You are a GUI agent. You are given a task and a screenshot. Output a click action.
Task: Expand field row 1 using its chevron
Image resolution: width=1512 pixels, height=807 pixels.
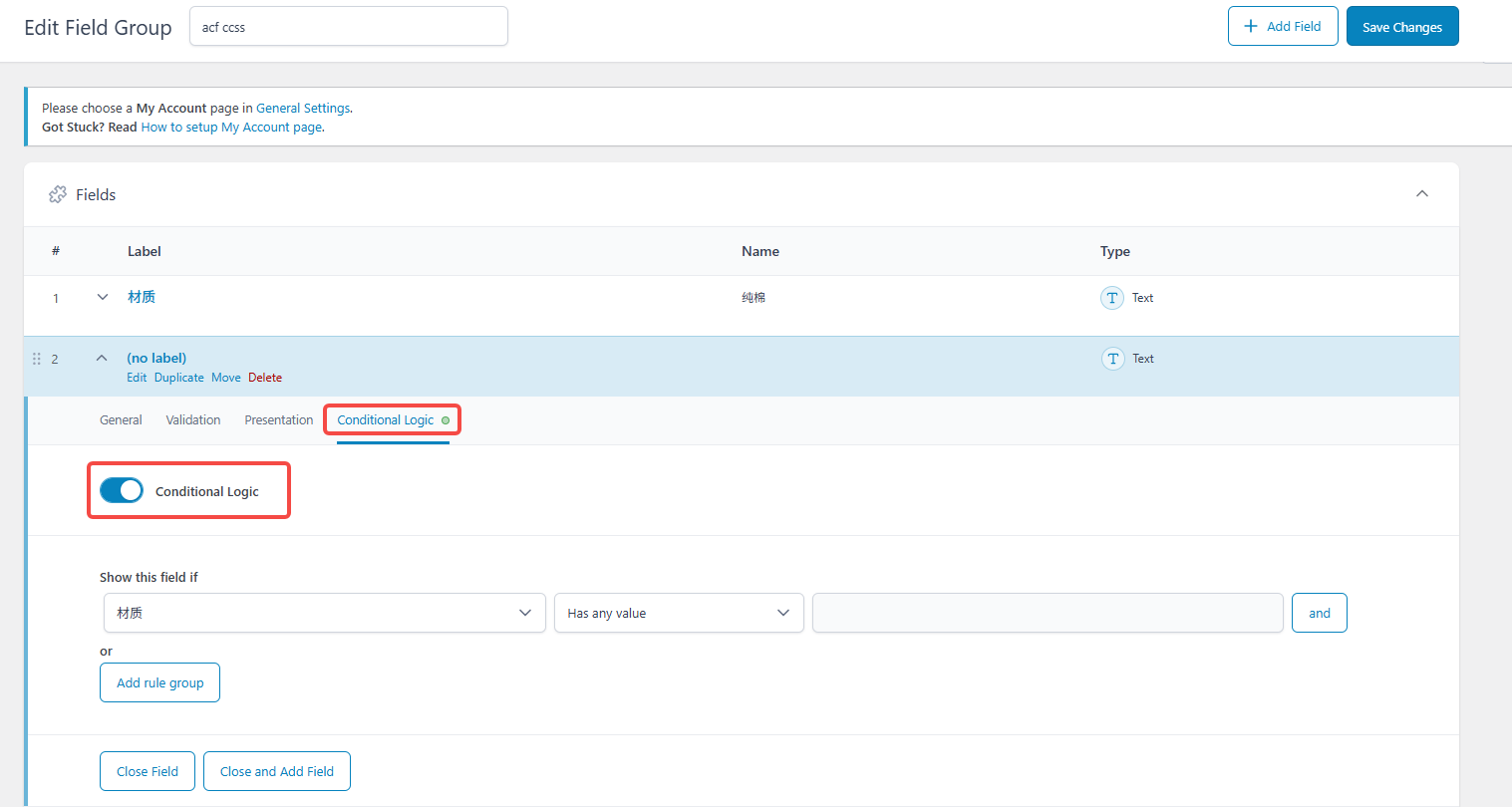(x=102, y=297)
